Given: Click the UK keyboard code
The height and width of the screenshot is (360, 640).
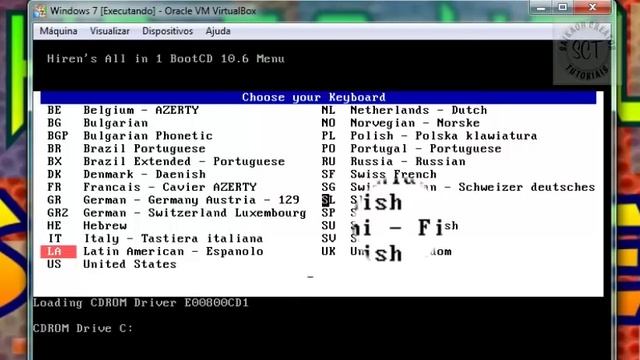Looking at the screenshot, I should click(x=328, y=251).
